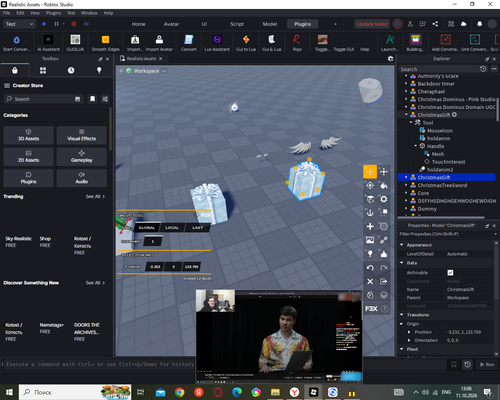
Task: Open the 3D Assets category
Action: click(28, 135)
